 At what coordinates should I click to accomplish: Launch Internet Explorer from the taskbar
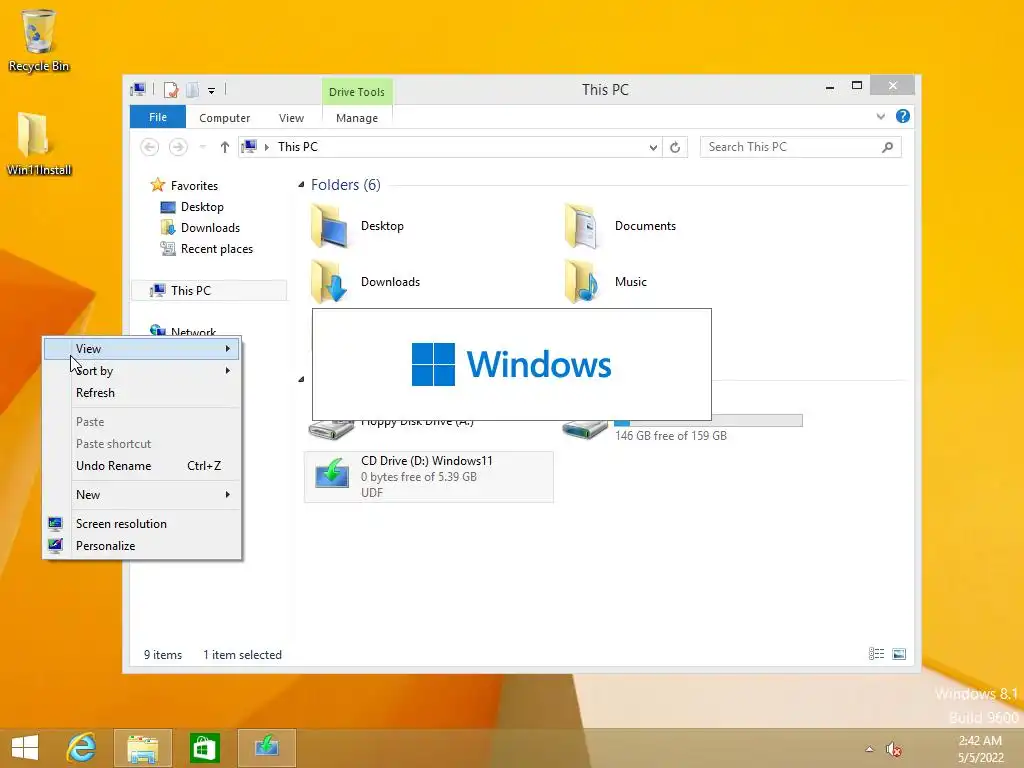[x=82, y=748]
